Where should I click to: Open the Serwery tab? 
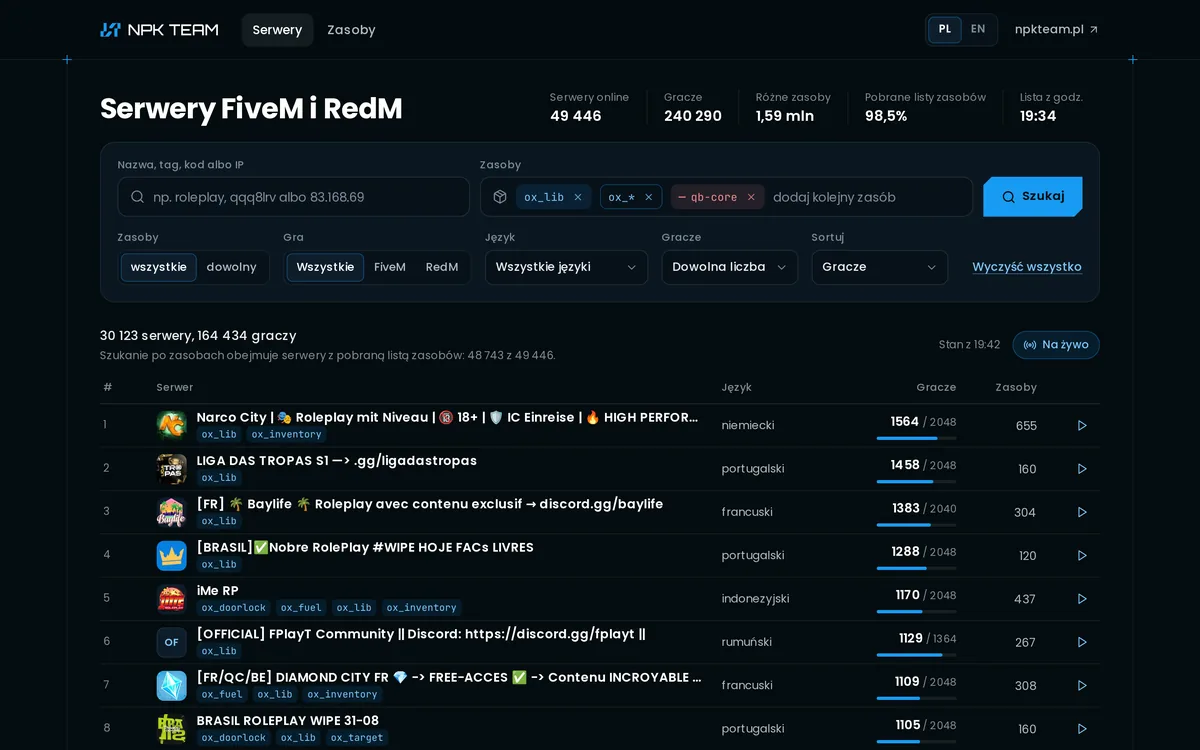(277, 30)
